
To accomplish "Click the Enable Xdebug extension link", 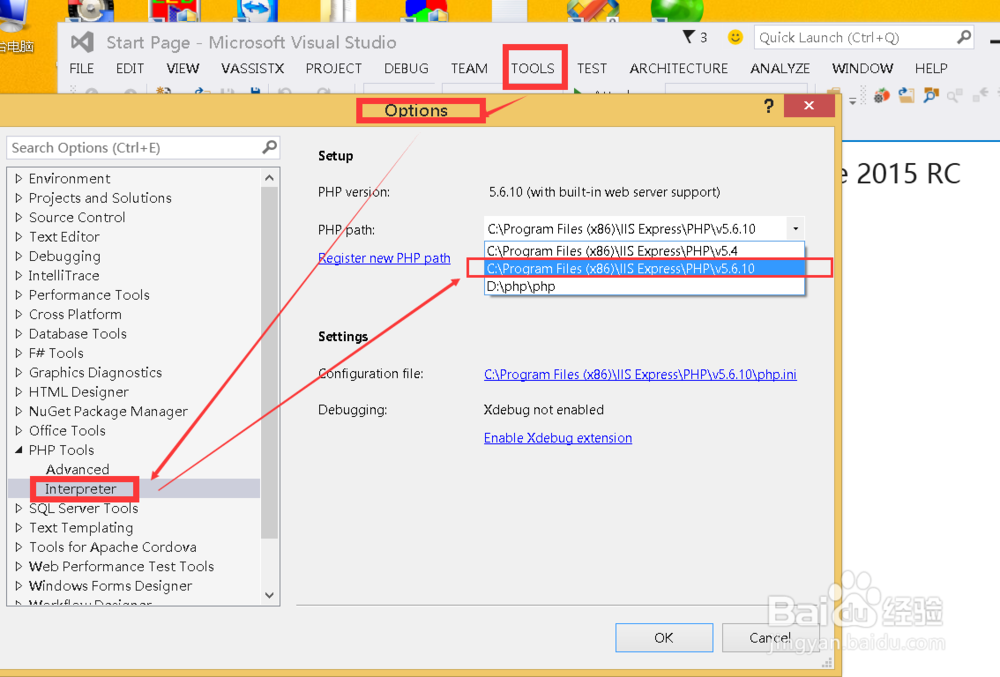I will coord(558,438).
